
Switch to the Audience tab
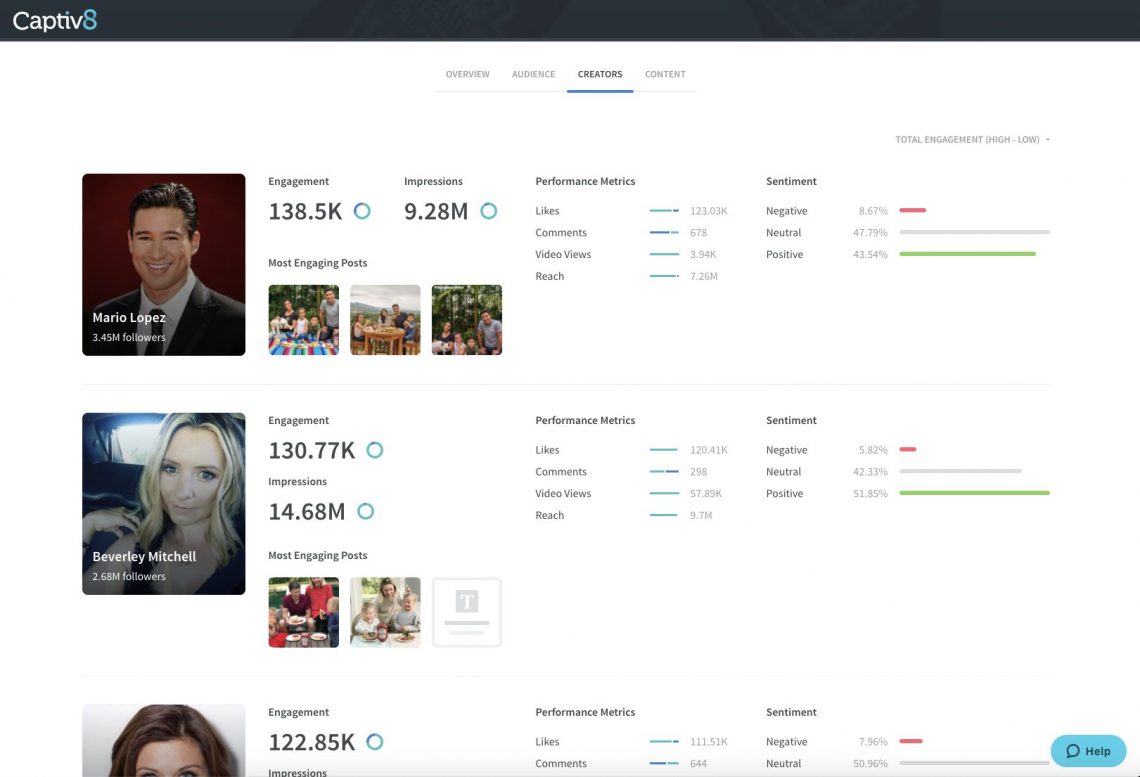pyautogui.click(x=533, y=74)
